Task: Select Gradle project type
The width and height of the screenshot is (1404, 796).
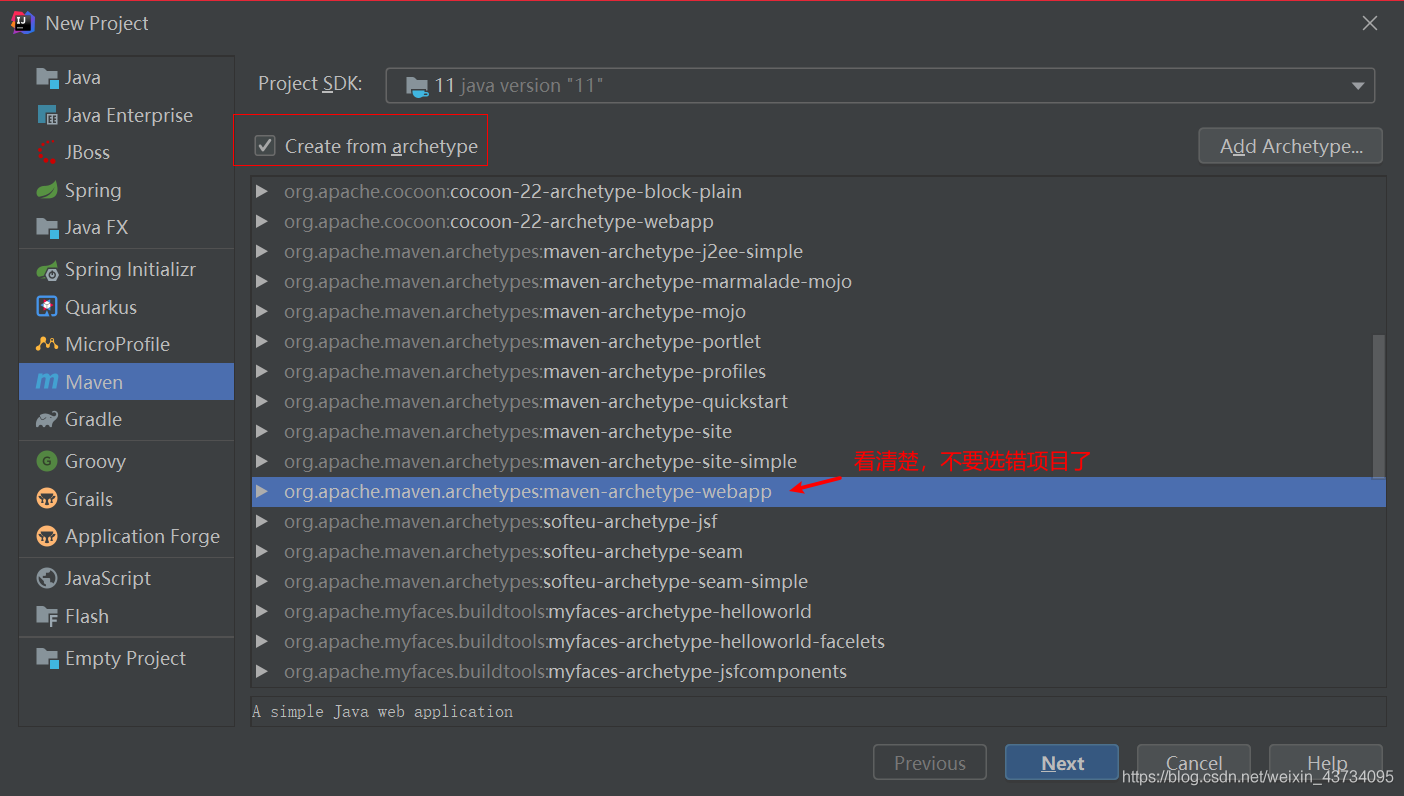Action: coord(126,420)
